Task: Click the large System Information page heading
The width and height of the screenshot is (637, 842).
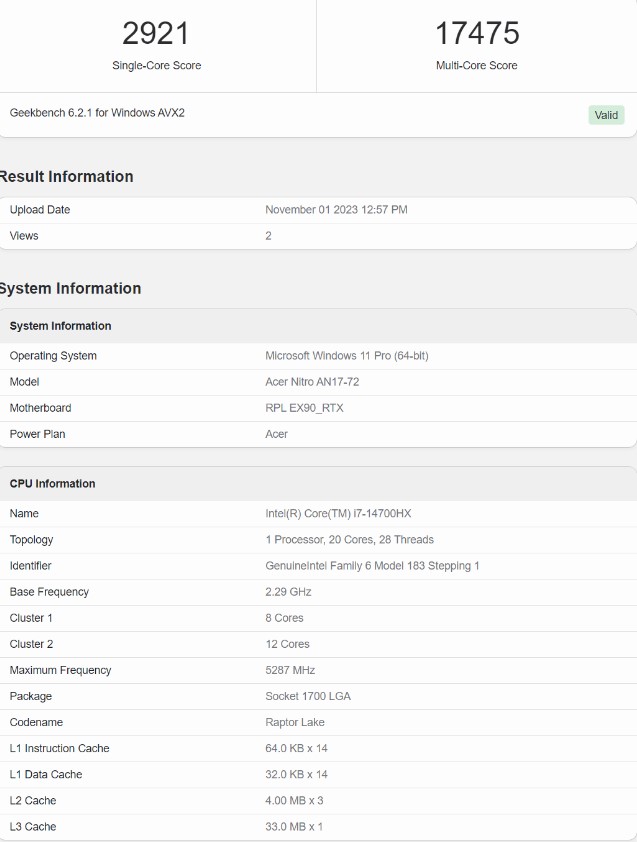Action: click(70, 288)
